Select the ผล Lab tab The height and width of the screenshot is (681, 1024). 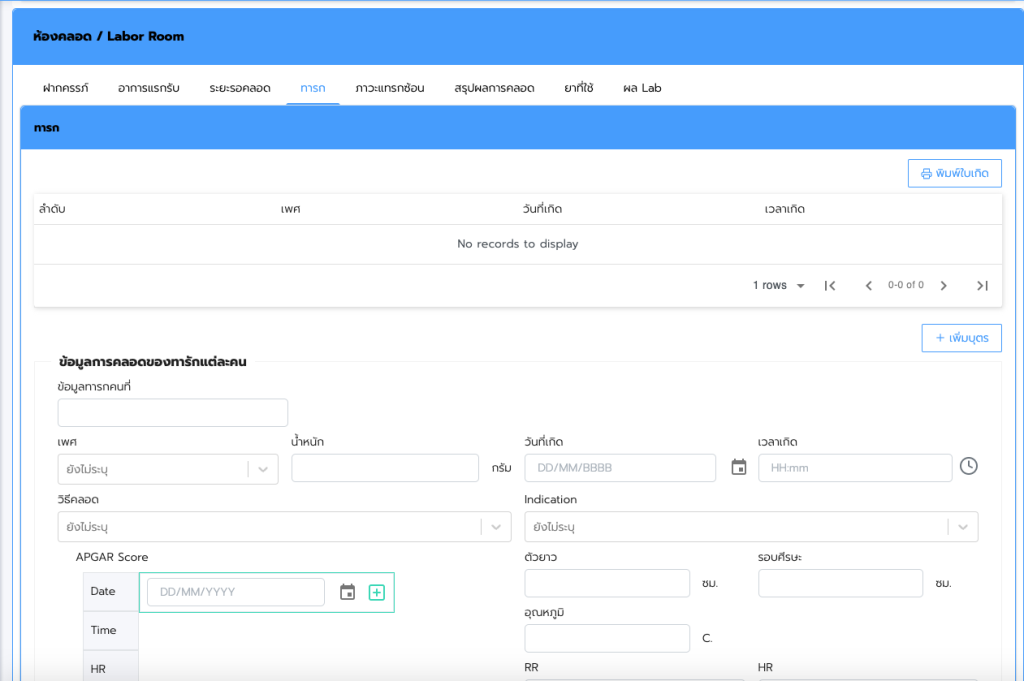(x=642, y=88)
